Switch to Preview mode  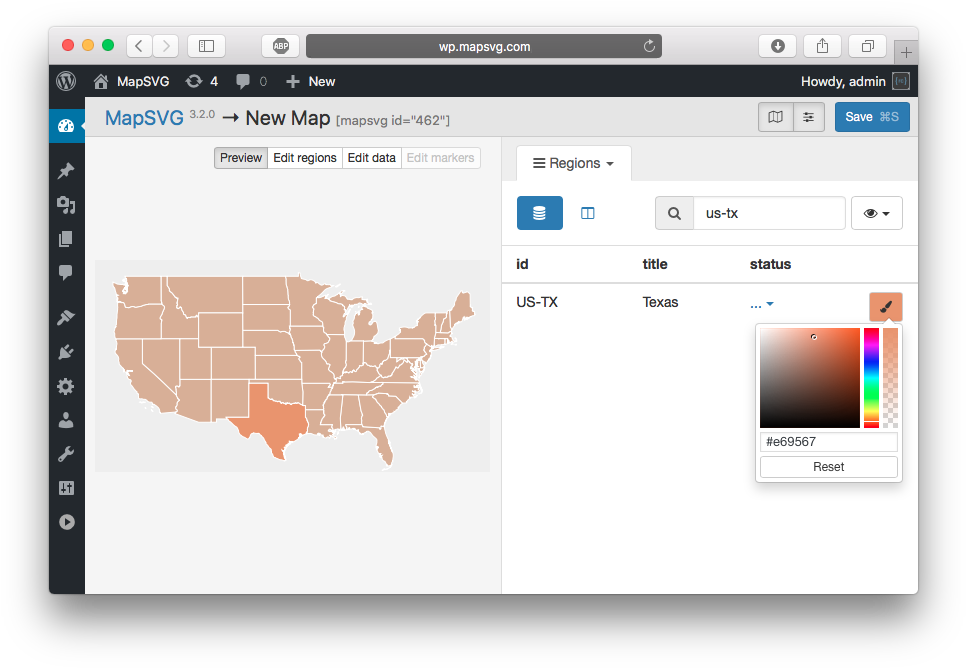(241, 158)
